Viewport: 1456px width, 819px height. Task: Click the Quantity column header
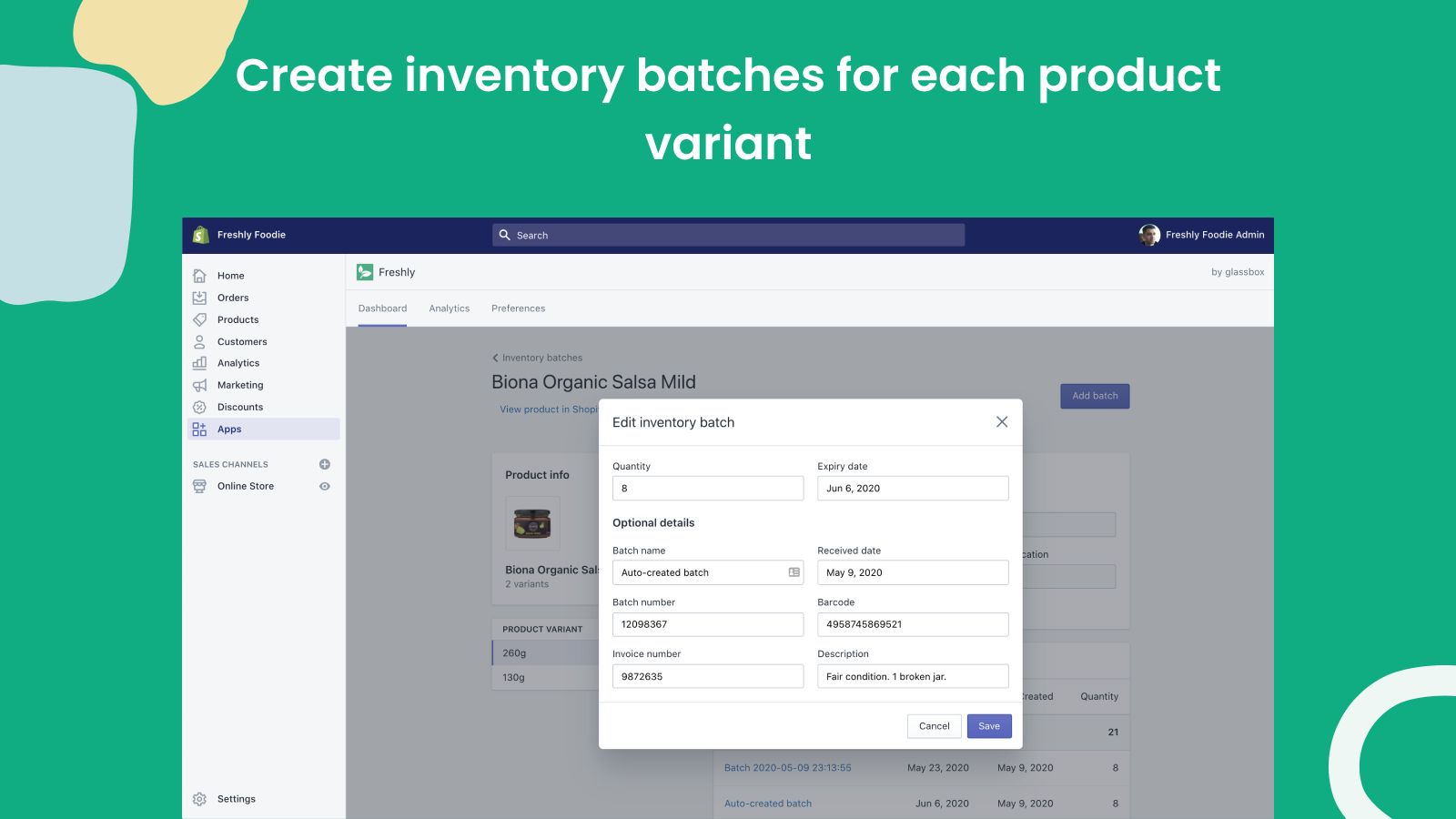(x=1099, y=697)
